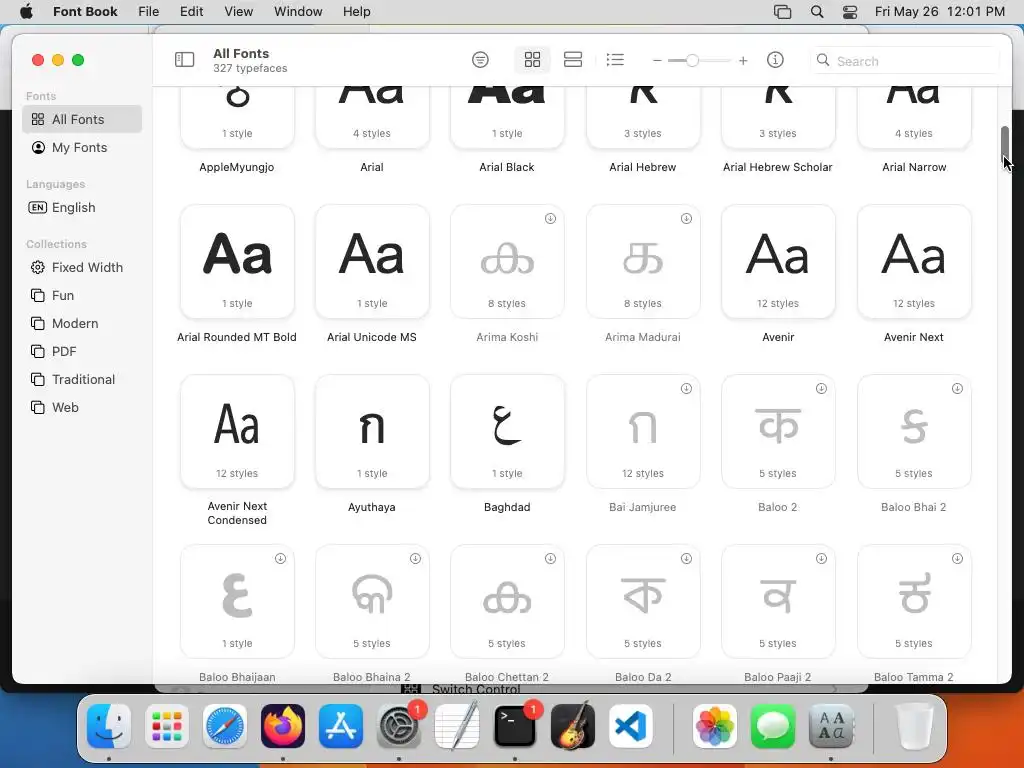The image size is (1024, 768).
Task: Download the Baloo Tamma 2 font
Action: (x=957, y=558)
